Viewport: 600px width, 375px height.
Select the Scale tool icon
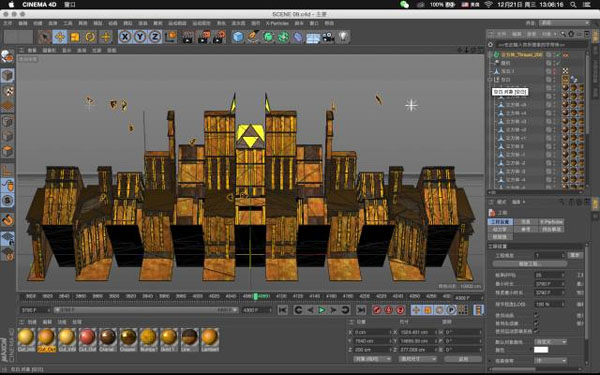75,37
